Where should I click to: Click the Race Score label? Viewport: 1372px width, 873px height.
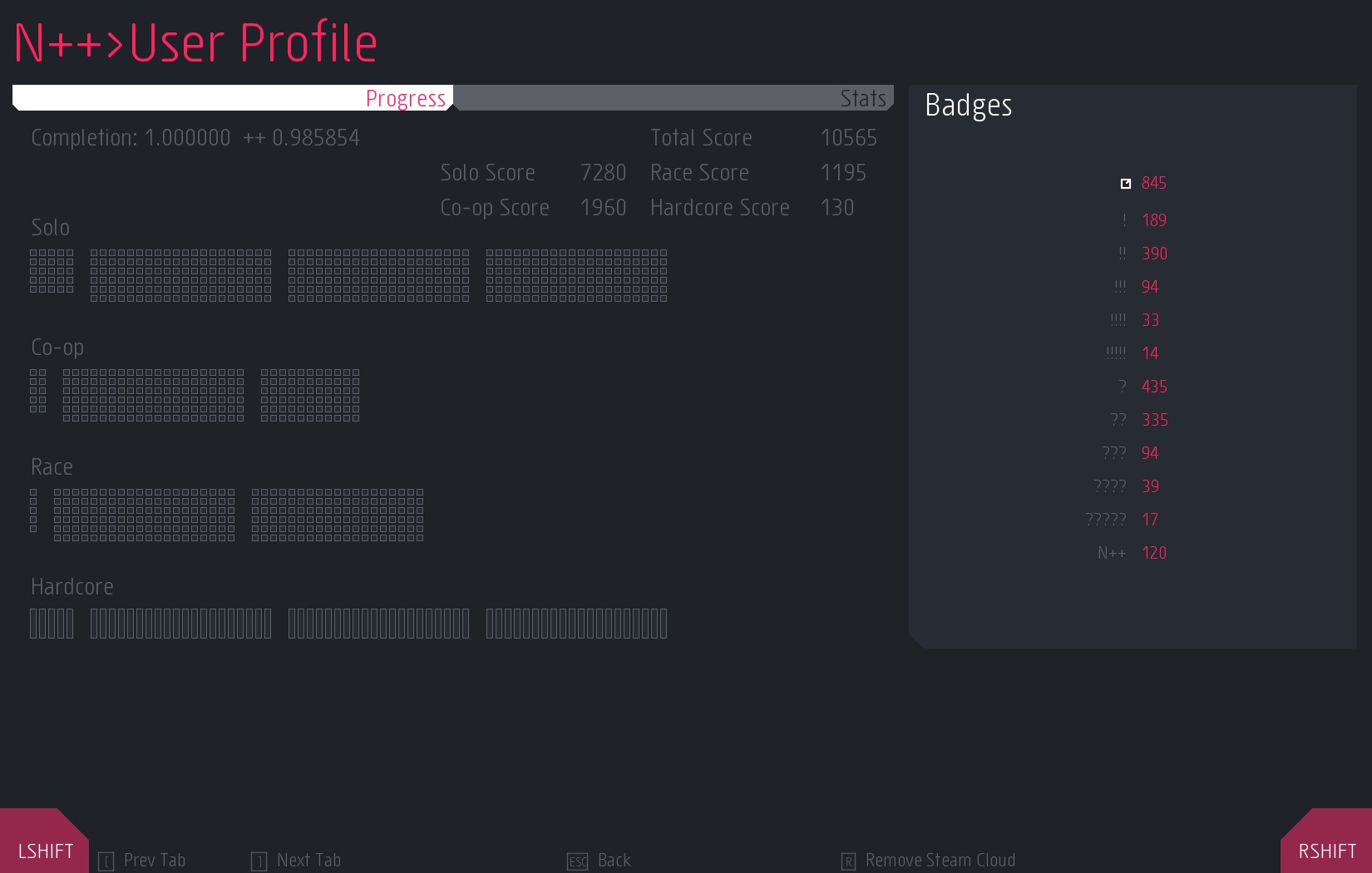(699, 172)
